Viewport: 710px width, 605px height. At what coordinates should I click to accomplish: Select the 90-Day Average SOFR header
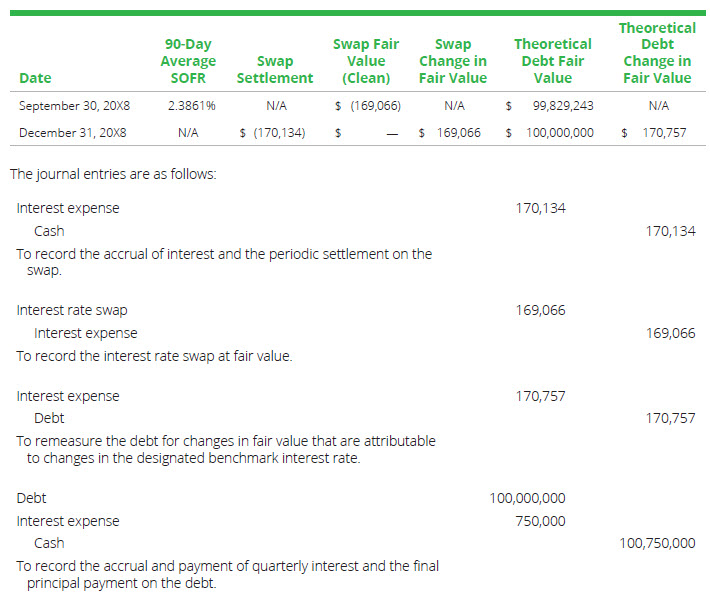pyautogui.click(x=189, y=61)
